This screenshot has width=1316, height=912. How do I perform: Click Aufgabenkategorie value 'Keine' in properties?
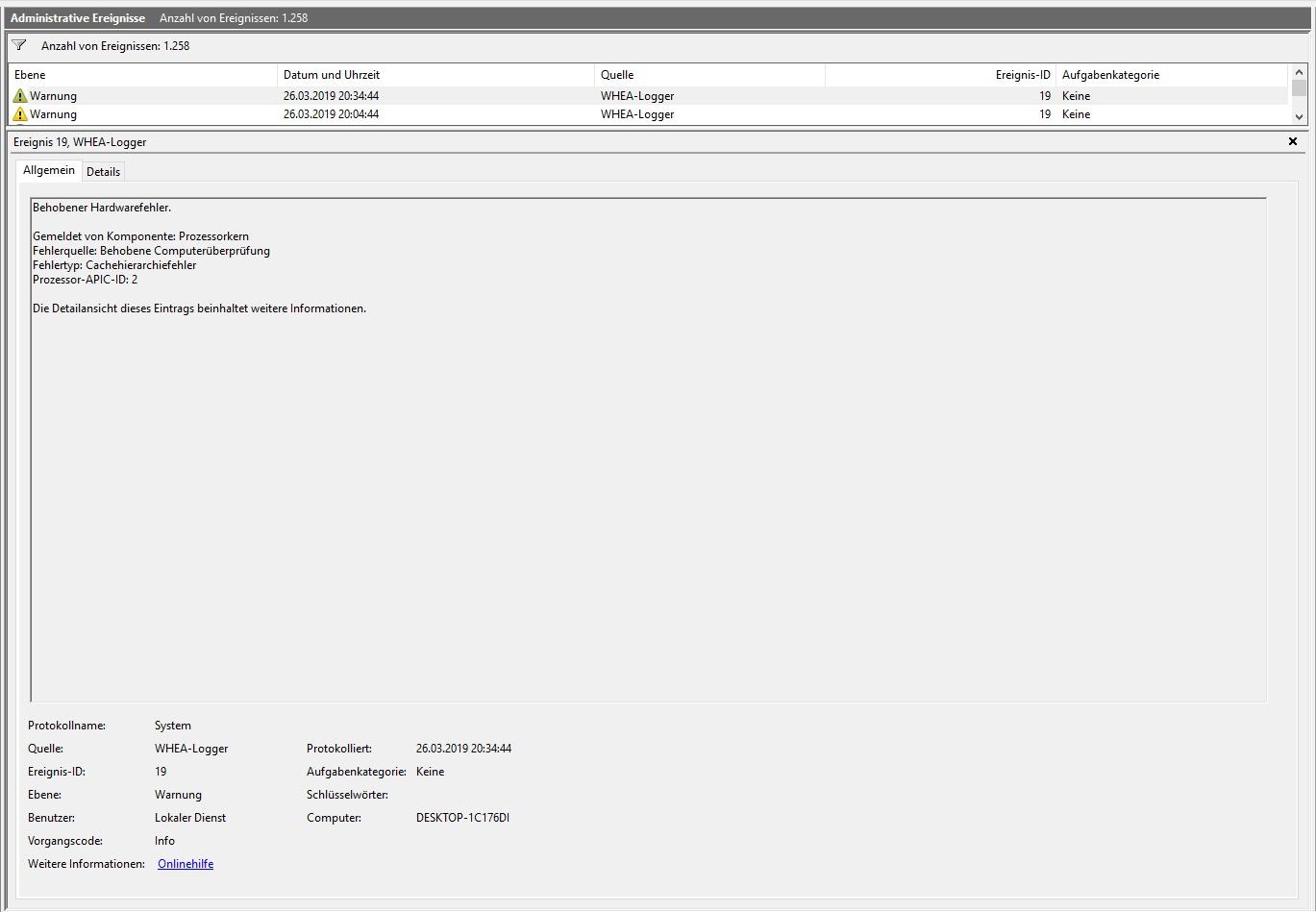430,772
